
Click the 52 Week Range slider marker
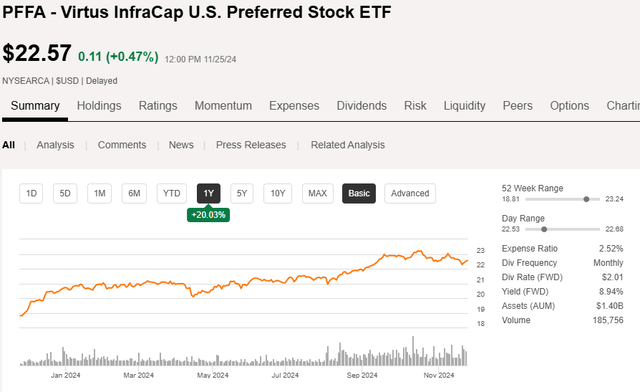pyautogui.click(x=587, y=199)
